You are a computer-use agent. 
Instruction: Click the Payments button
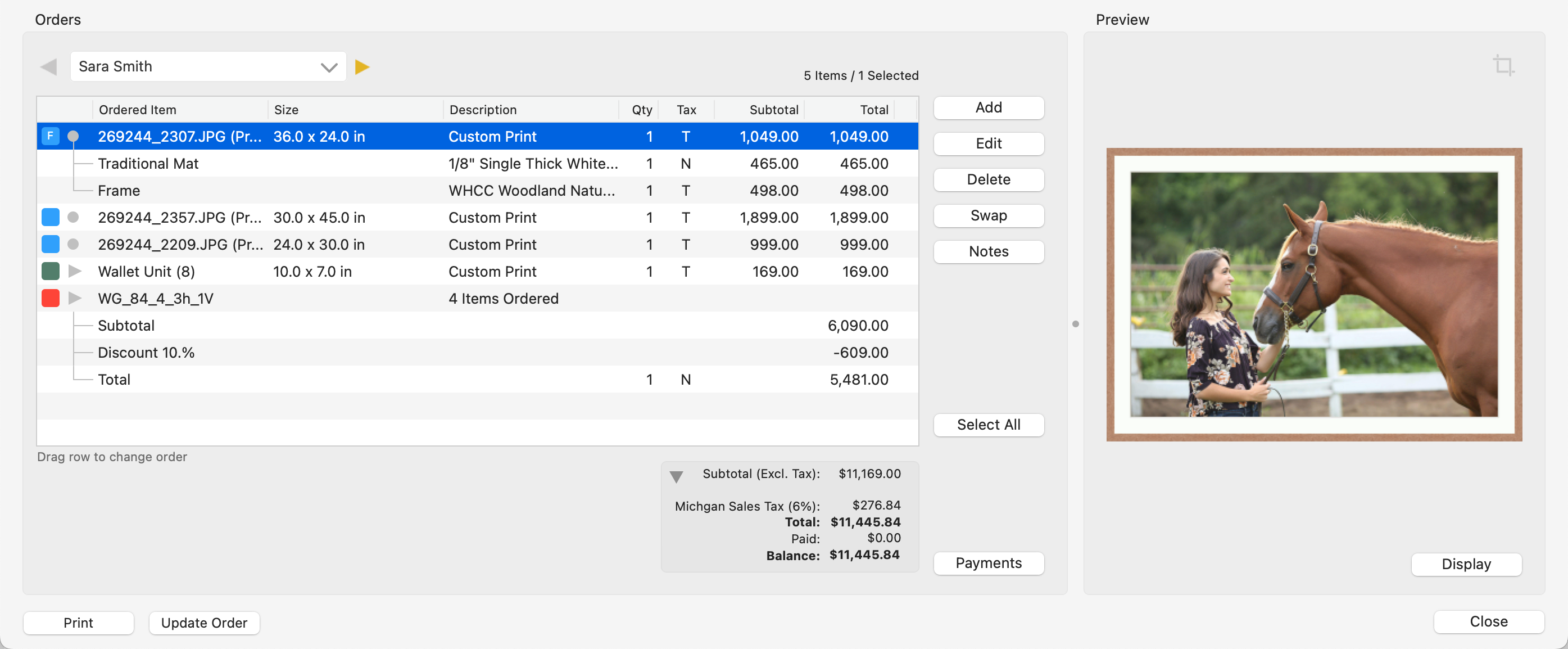point(988,562)
